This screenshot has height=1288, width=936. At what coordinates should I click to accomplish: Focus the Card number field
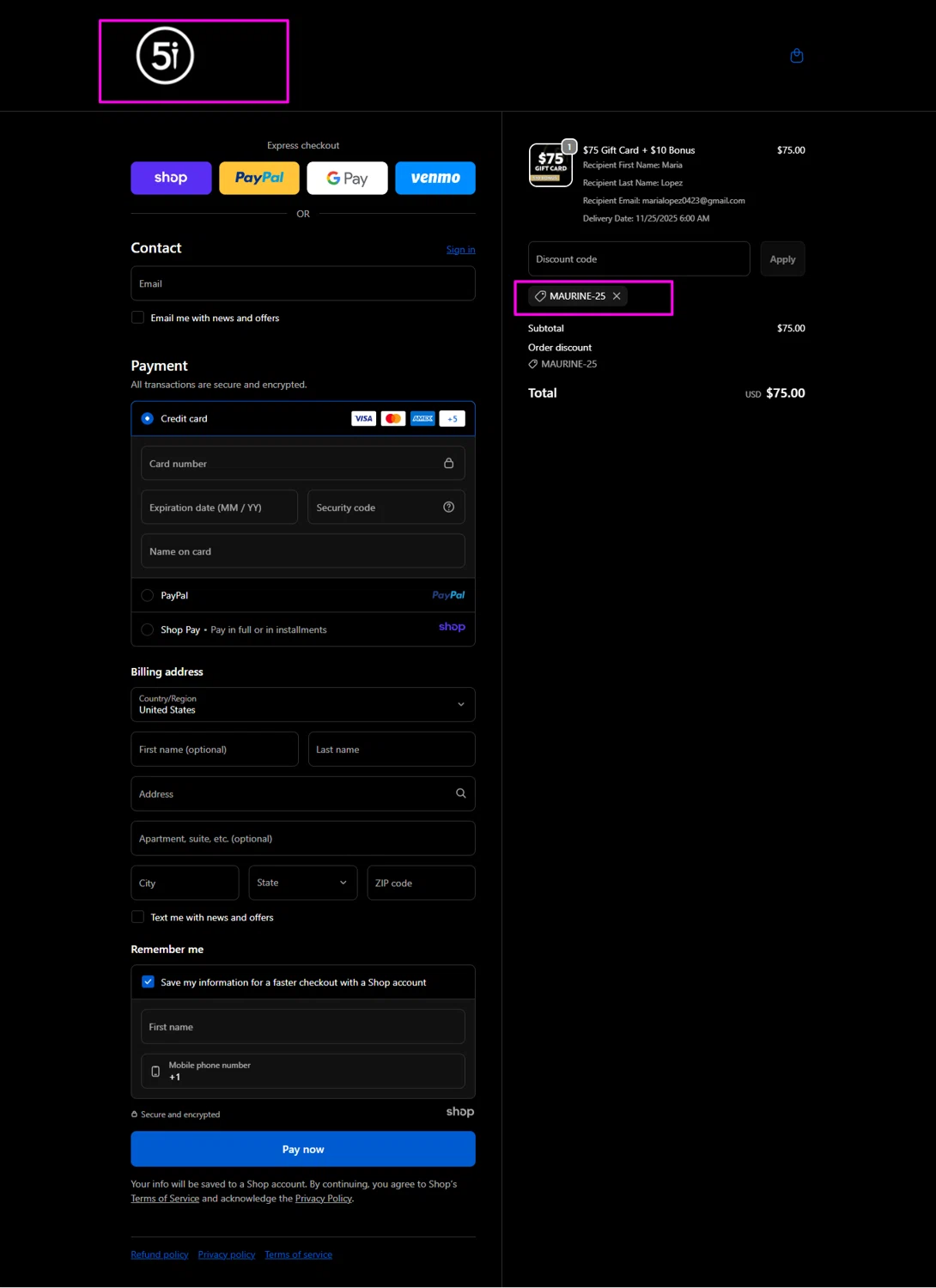303,463
